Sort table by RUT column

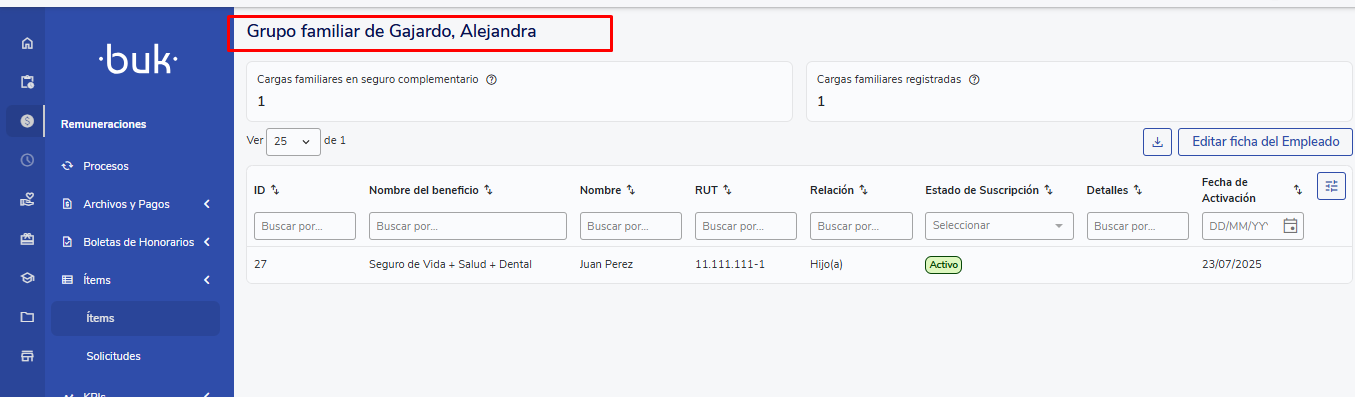click(728, 190)
